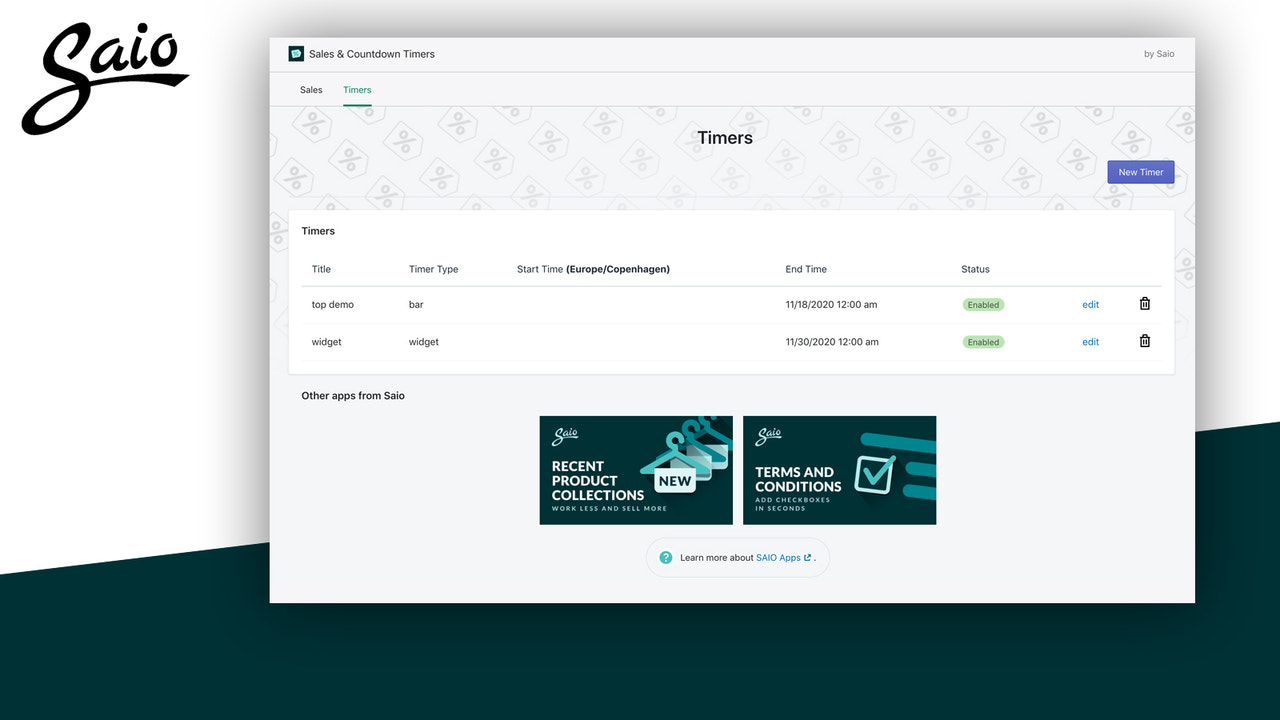The height and width of the screenshot is (720, 1280).
Task: Toggle the Enabled status of top demo timer
Action: tap(983, 304)
